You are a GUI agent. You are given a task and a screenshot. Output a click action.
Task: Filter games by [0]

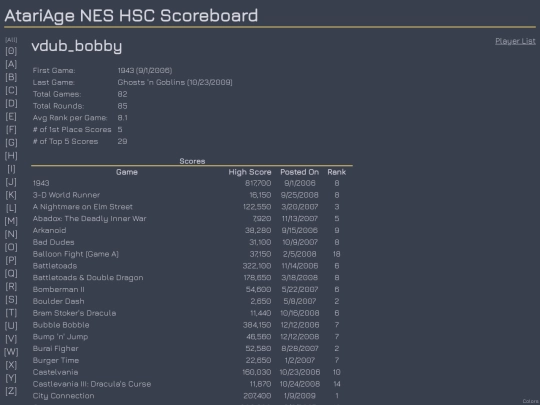[11, 51]
